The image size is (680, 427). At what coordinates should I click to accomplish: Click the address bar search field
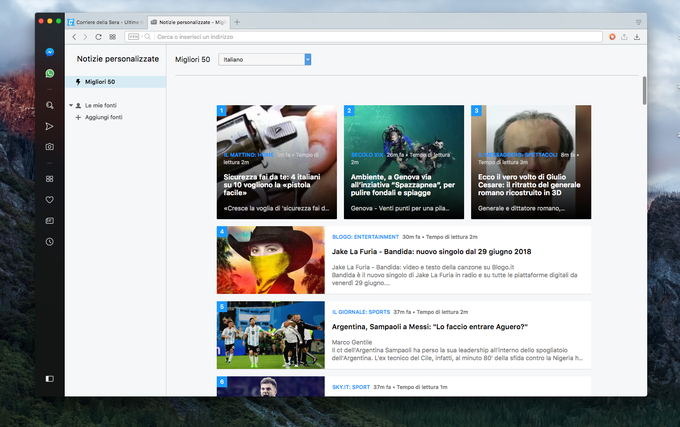[x=363, y=37]
